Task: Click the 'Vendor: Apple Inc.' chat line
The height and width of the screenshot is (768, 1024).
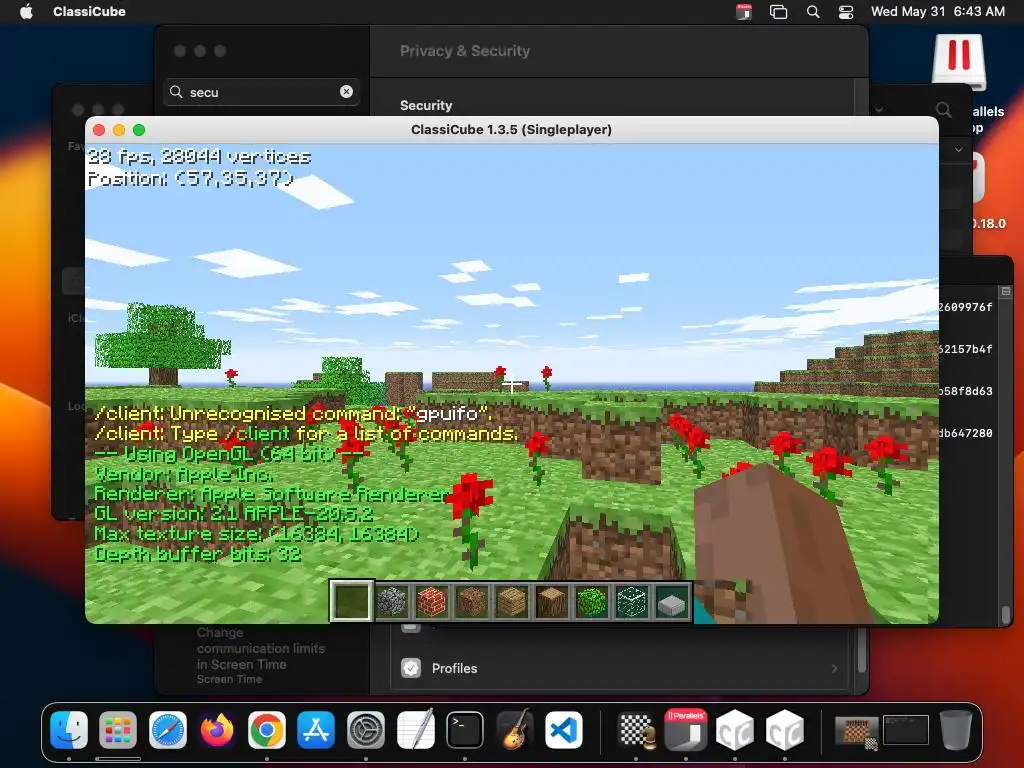Action: [x=184, y=474]
